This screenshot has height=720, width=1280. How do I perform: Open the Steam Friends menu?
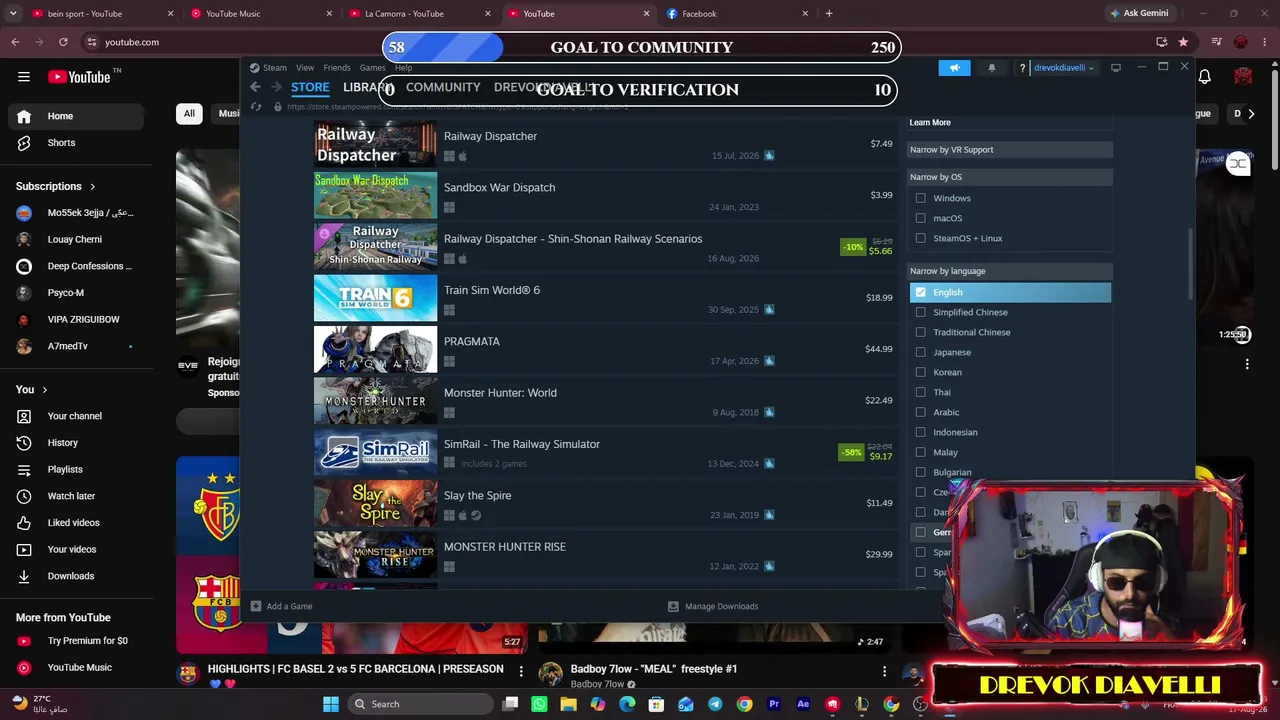(x=337, y=68)
